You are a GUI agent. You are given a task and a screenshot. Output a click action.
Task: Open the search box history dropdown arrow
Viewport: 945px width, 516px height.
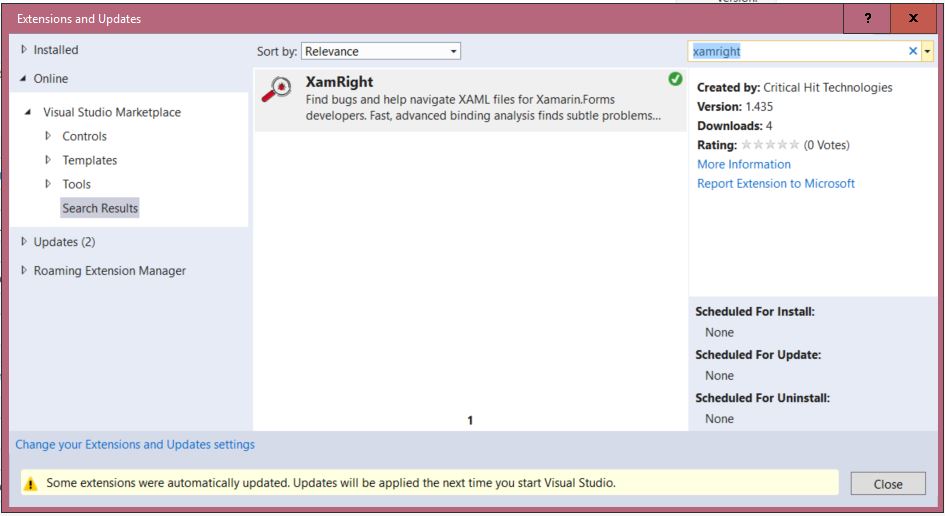click(x=927, y=52)
